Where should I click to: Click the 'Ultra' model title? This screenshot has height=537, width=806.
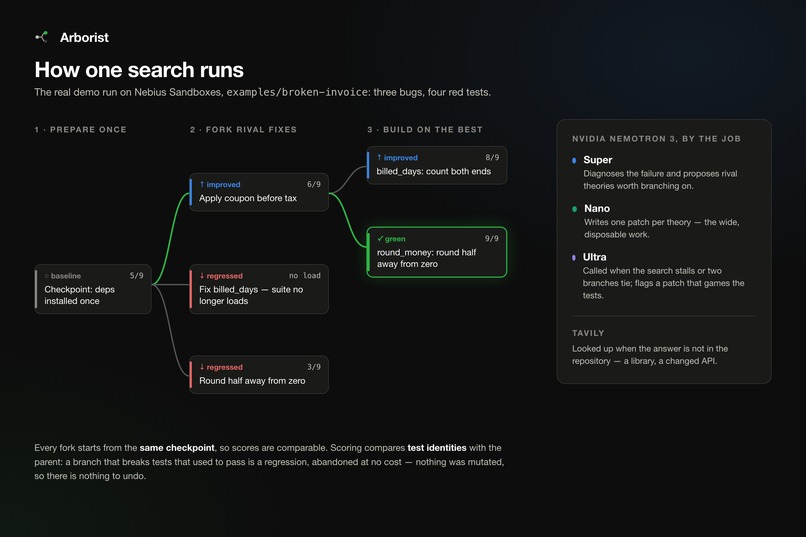[x=594, y=257]
